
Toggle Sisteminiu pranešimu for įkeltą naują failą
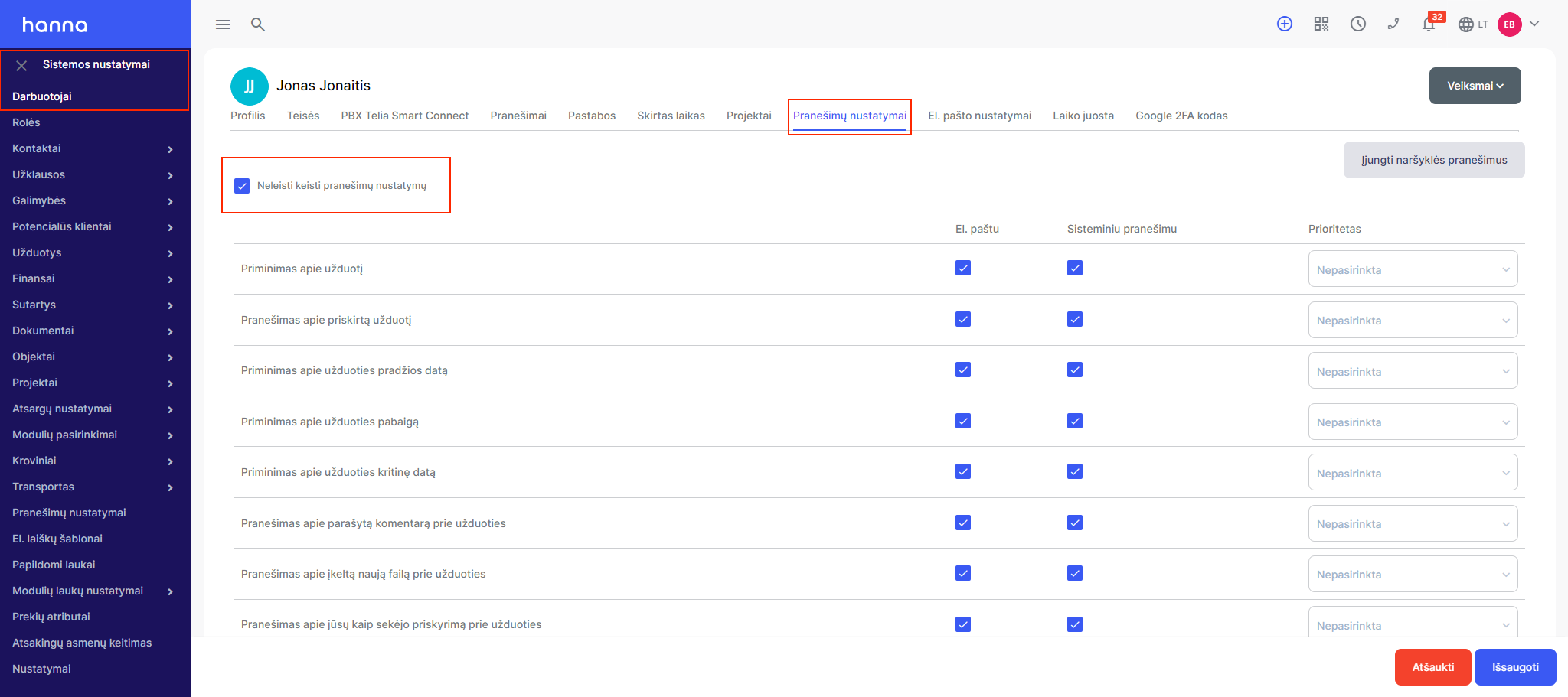coord(1075,573)
